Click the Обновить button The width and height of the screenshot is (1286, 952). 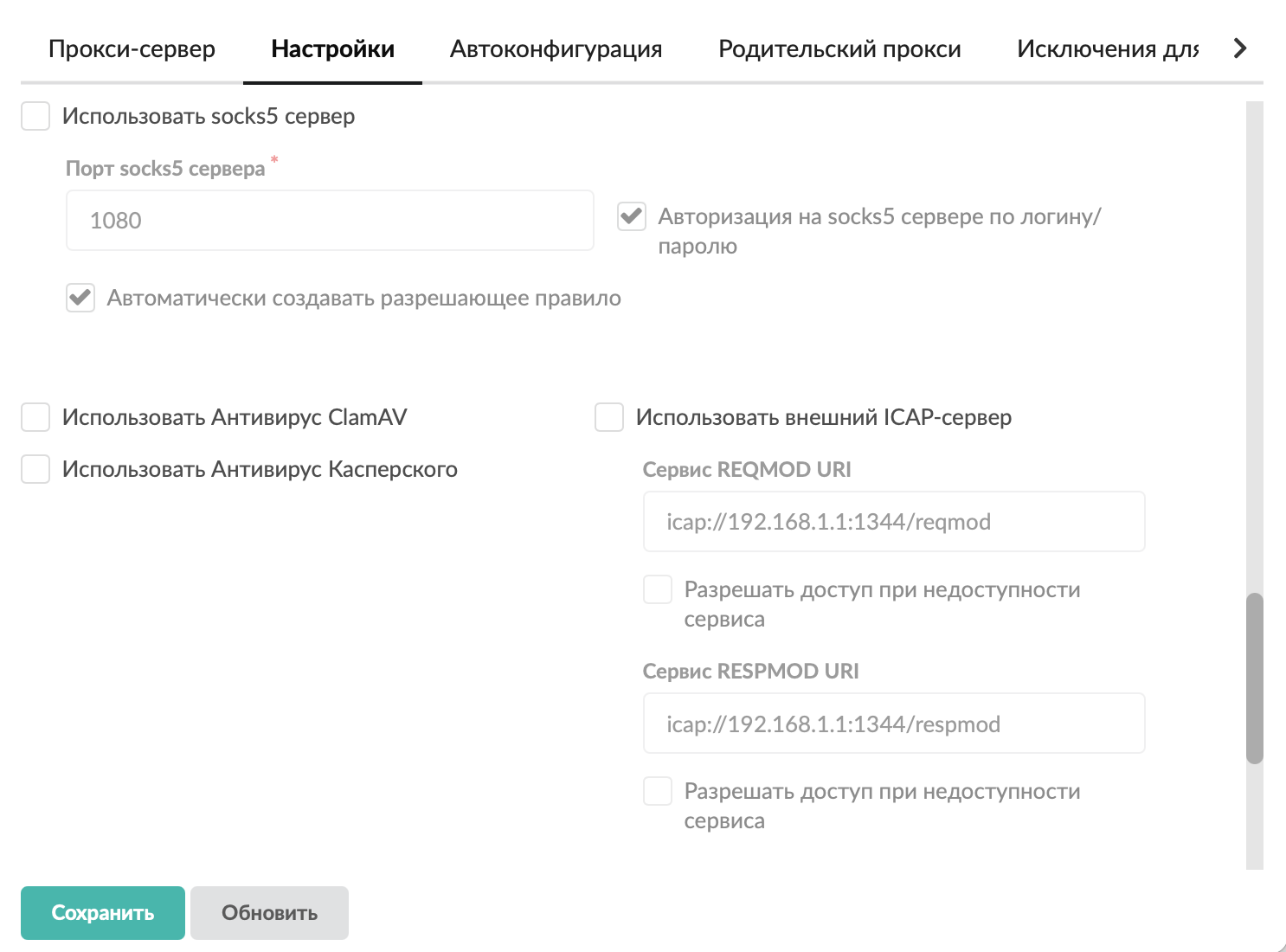(269, 913)
